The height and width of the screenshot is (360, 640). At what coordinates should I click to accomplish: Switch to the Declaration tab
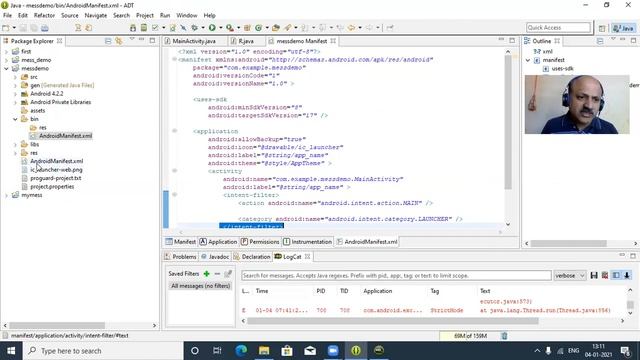[x=252, y=256]
